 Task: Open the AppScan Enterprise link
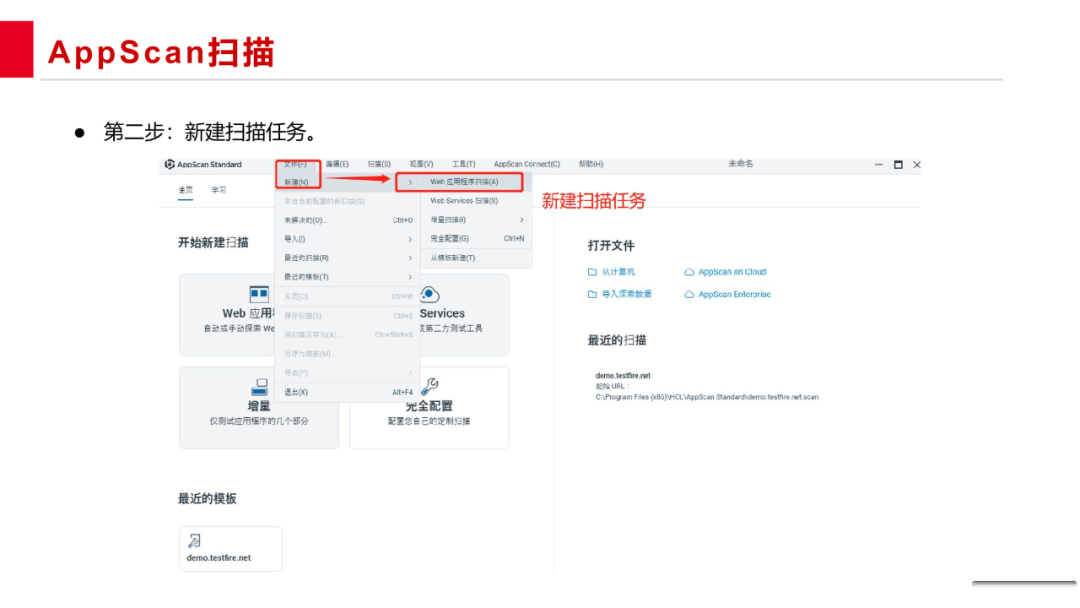click(734, 294)
